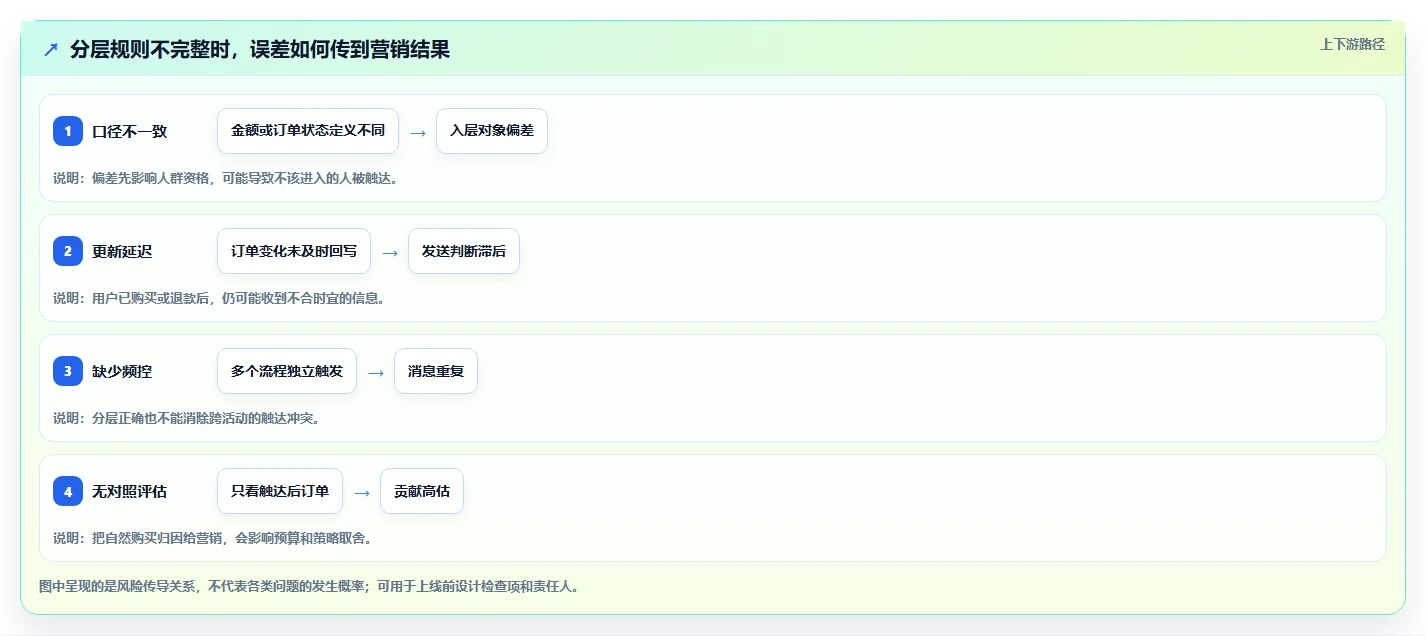Select the 金额或订单状态定义不同 chip
The width and height of the screenshot is (1426, 636).
click(308, 131)
